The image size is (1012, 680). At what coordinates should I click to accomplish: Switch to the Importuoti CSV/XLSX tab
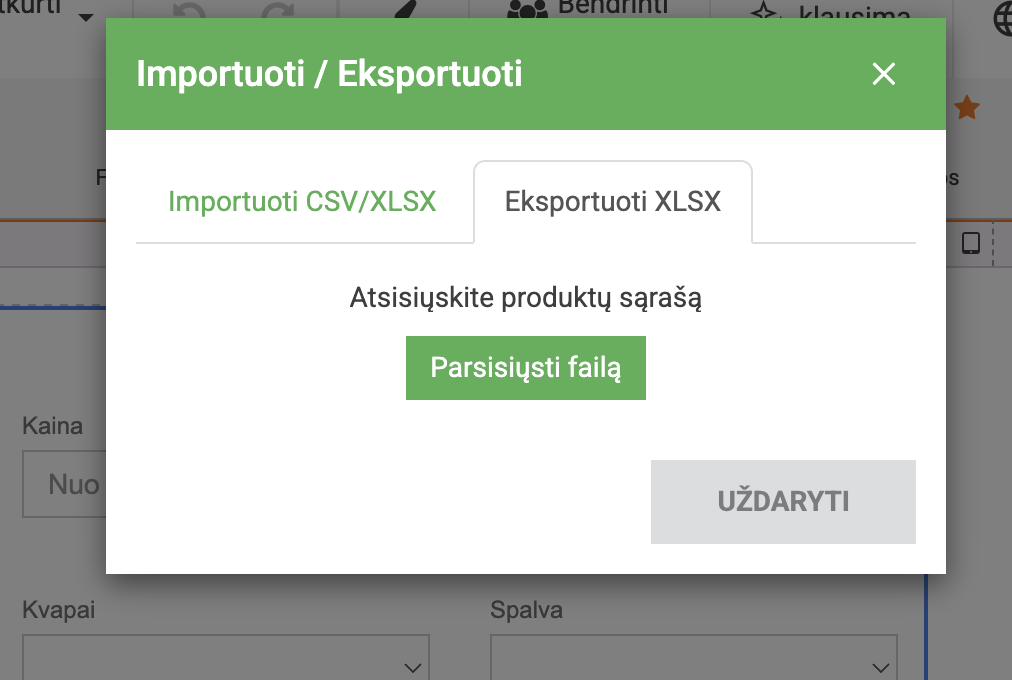coord(303,201)
